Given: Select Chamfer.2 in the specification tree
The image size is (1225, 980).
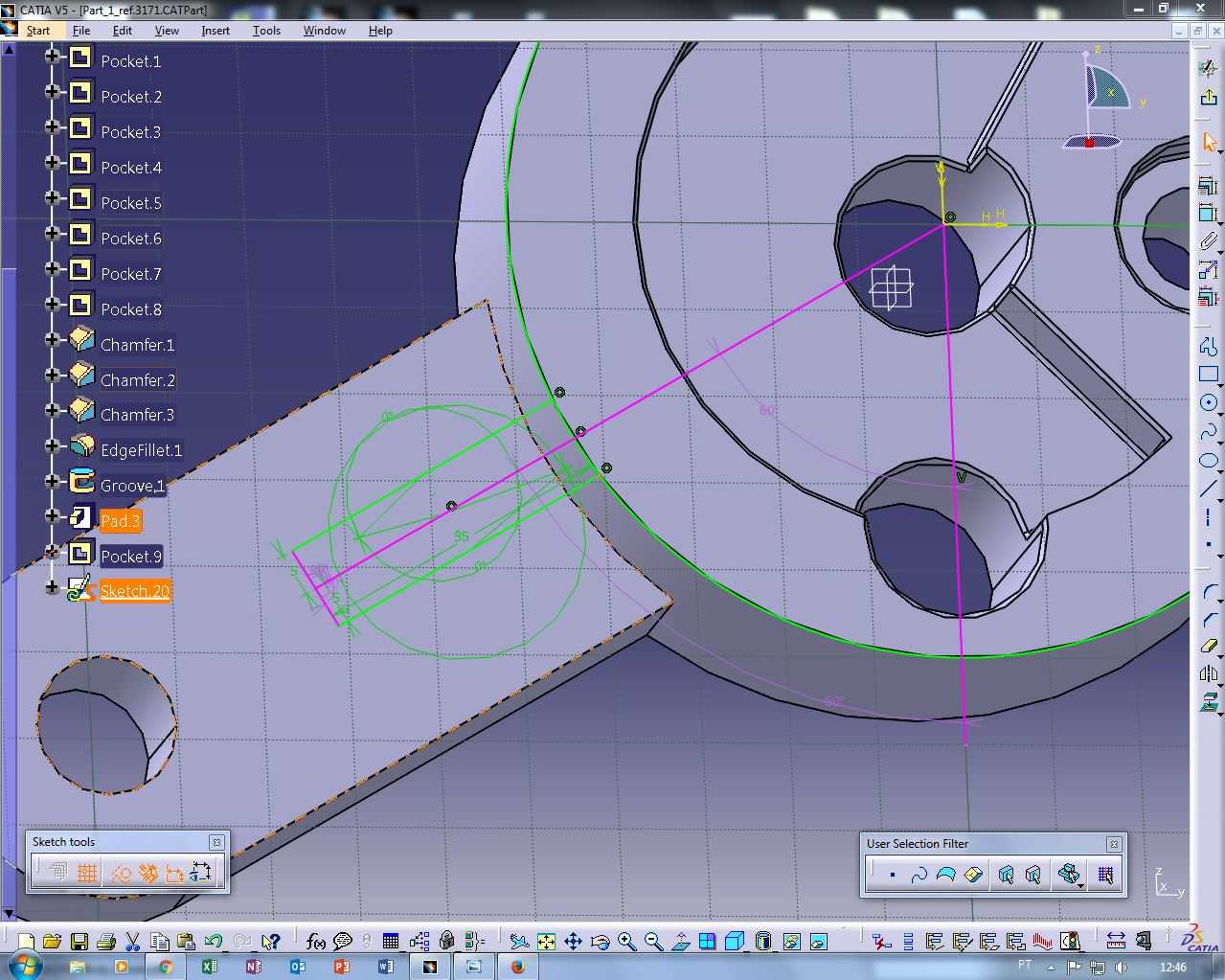Looking at the screenshot, I should coord(138,380).
